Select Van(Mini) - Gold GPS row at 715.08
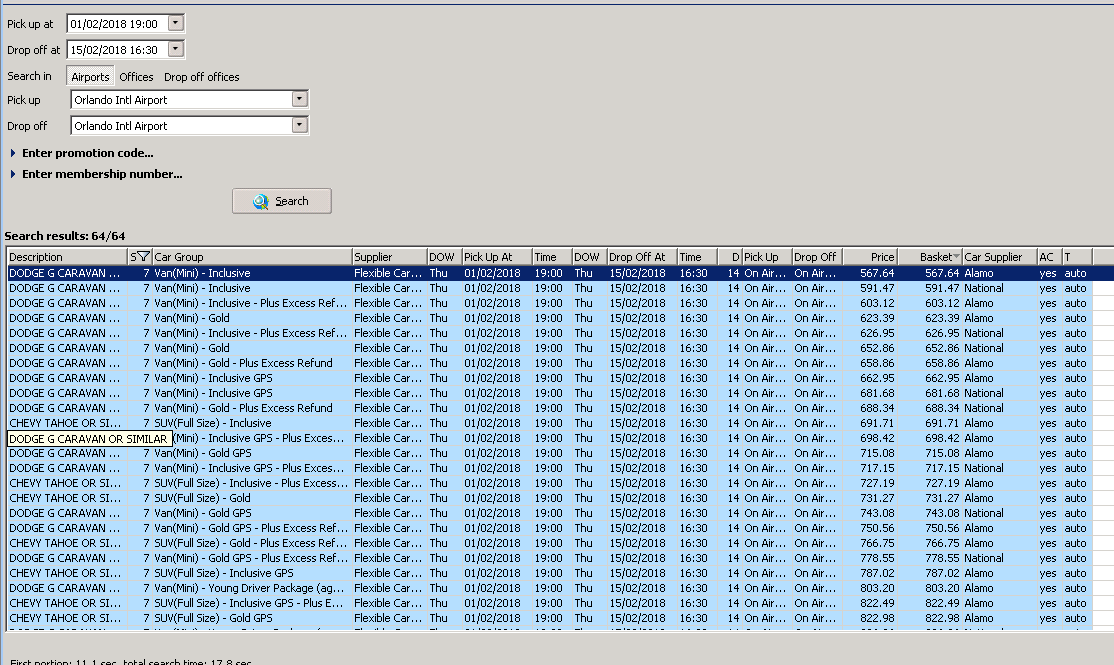 [x=550, y=453]
